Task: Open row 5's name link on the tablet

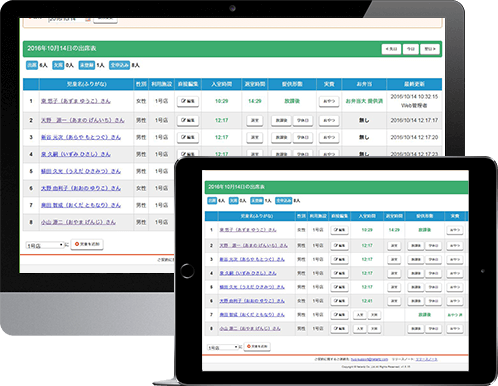Action: point(252,287)
